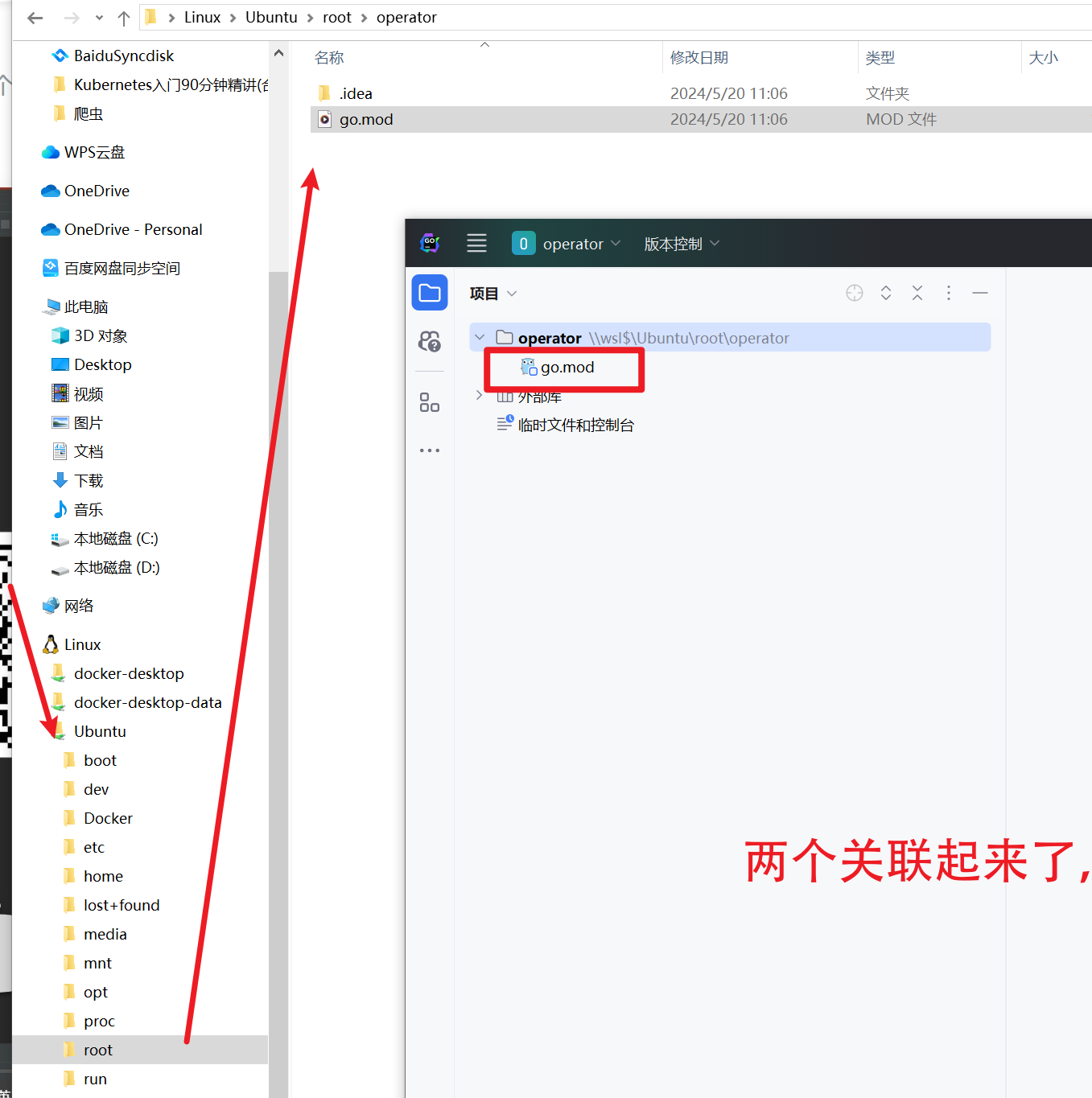Click the navigation pane scroll-up arrow
Viewport: 1092px width, 1098px height.
coord(278,53)
